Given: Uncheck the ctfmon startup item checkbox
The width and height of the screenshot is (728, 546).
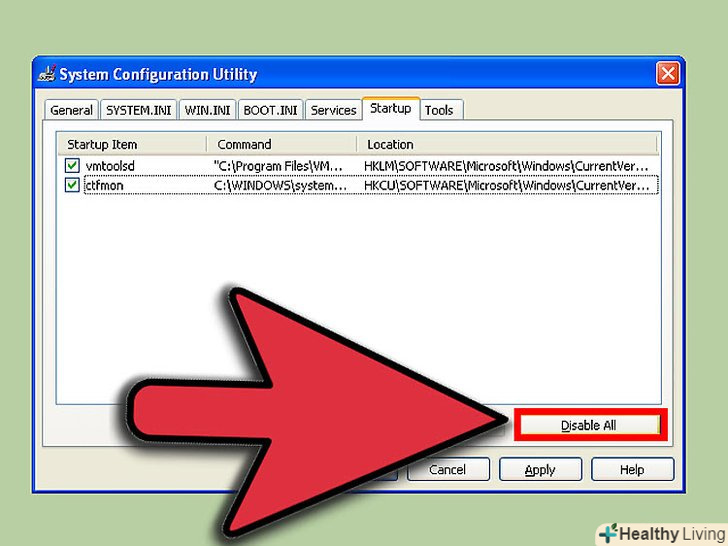Looking at the screenshot, I should click(x=72, y=185).
